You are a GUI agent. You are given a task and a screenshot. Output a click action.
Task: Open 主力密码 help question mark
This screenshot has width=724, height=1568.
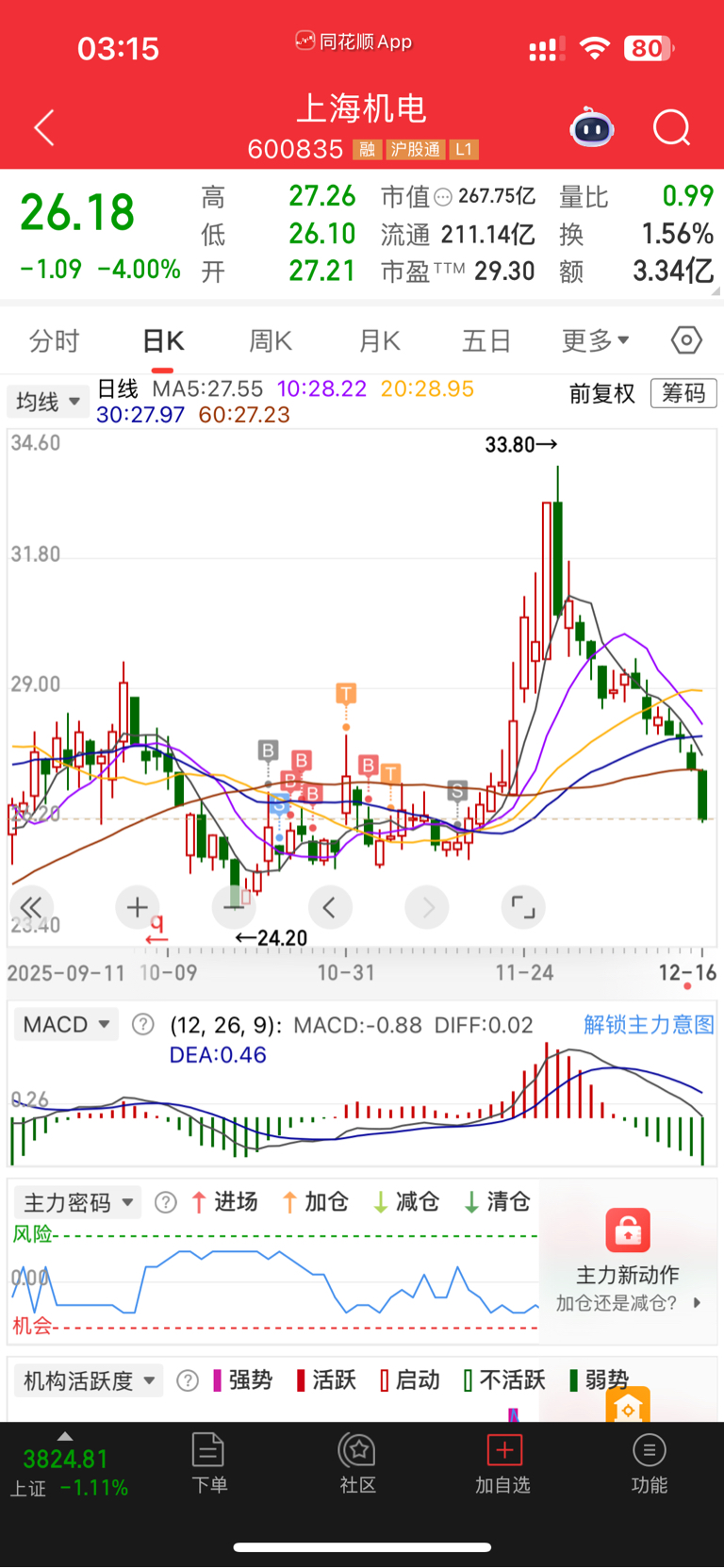pyautogui.click(x=166, y=1202)
